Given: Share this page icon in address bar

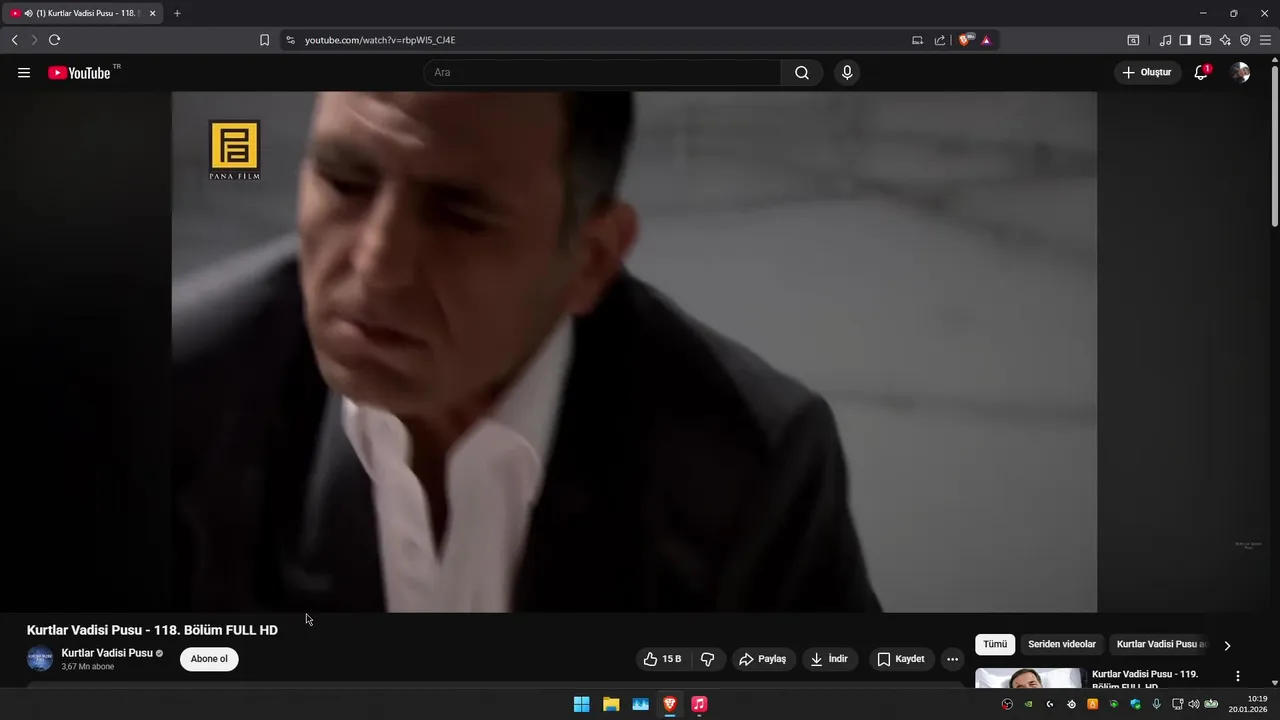Looking at the screenshot, I should click(x=940, y=40).
